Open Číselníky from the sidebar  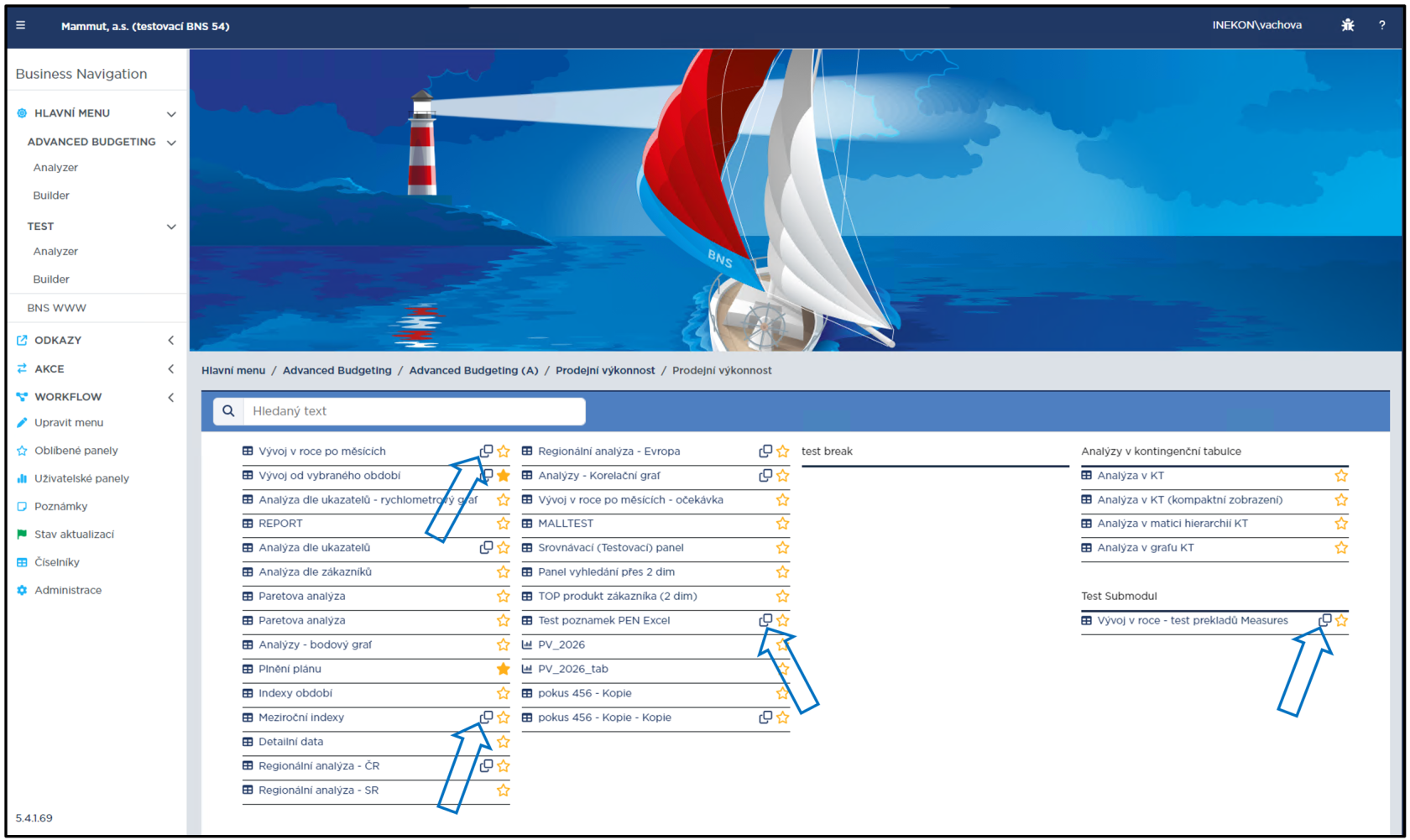57,562
